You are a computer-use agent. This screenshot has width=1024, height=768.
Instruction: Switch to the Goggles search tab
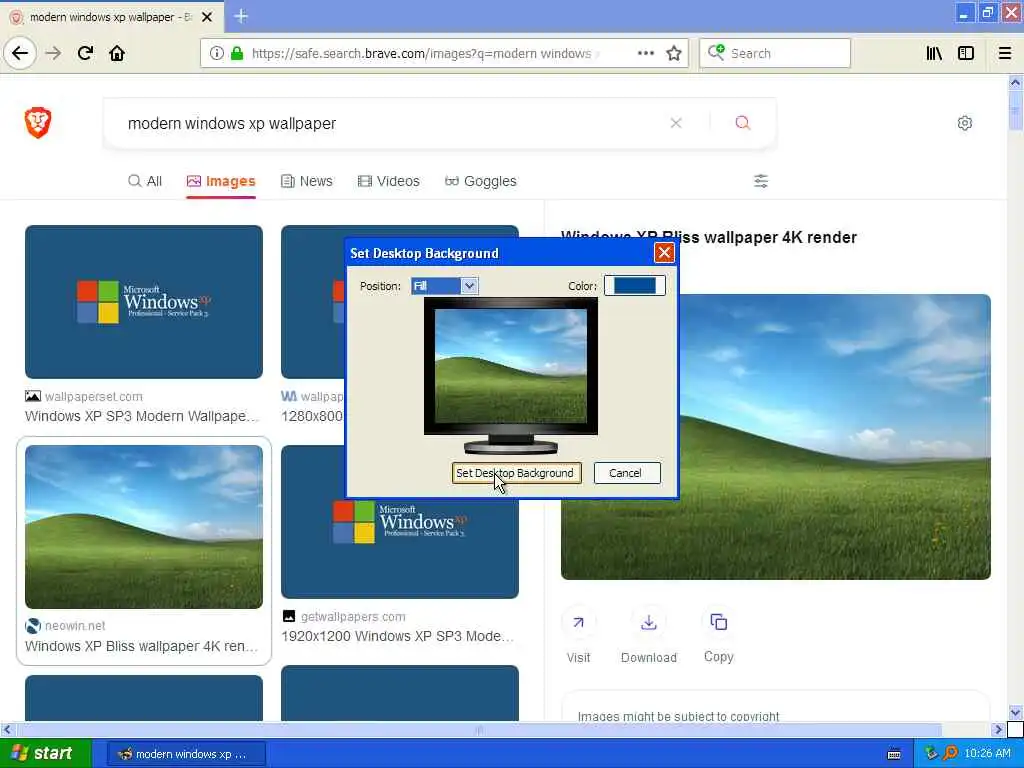pyautogui.click(x=481, y=181)
